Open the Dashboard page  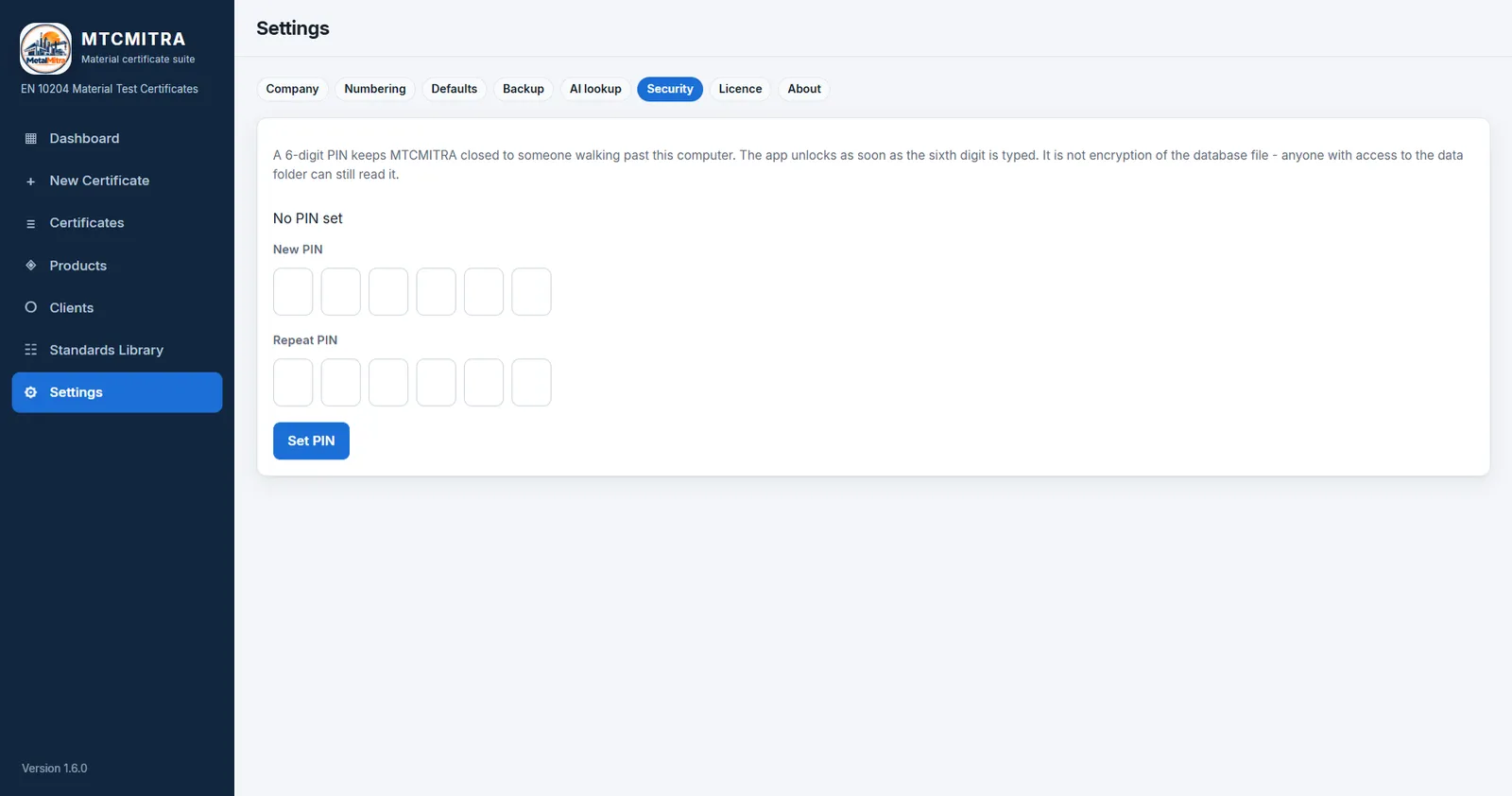tap(117, 139)
